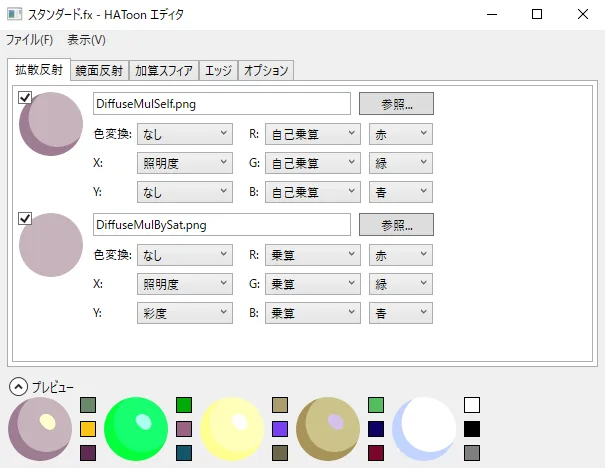Select the olive-tan preview sphere
Image resolution: width=605 pixels, height=468 pixels.
[x=328, y=428]
